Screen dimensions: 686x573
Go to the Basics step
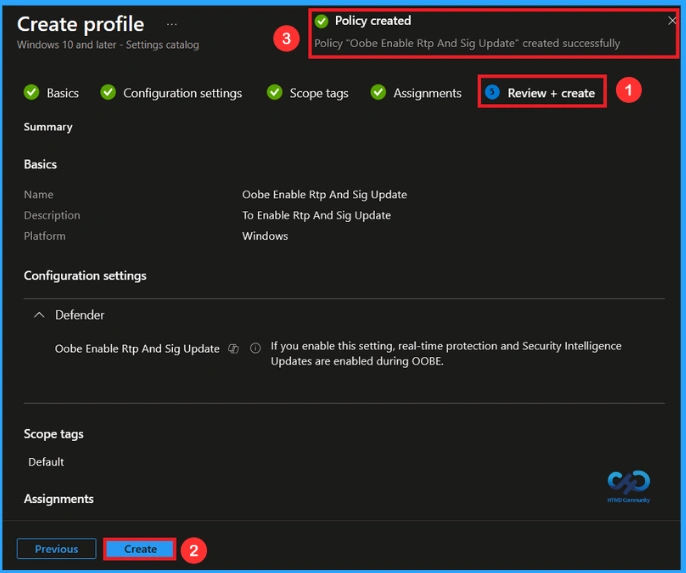coord(63,93)
